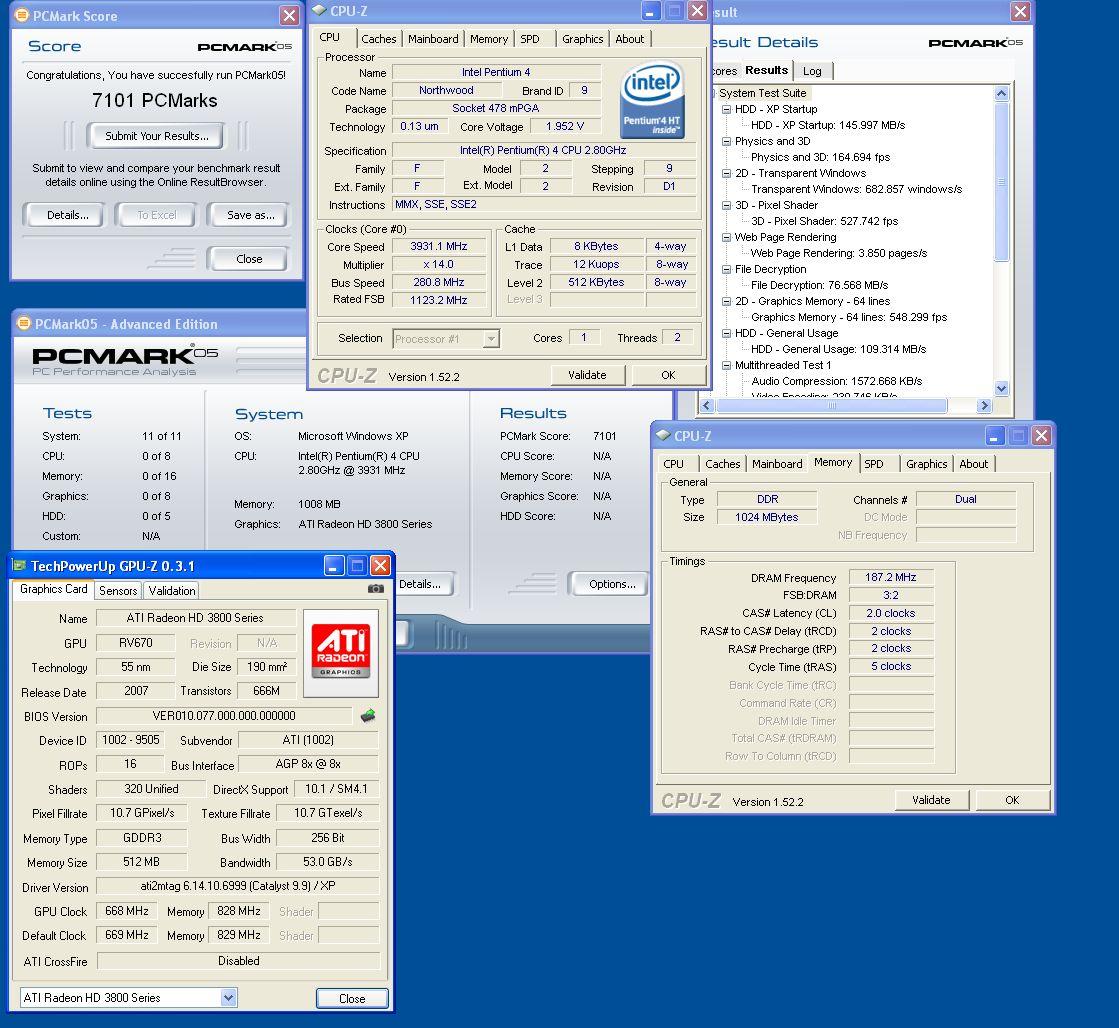Click the Specification field in CPU-Z
The image size is (1119, 1028).
(543, 151)
